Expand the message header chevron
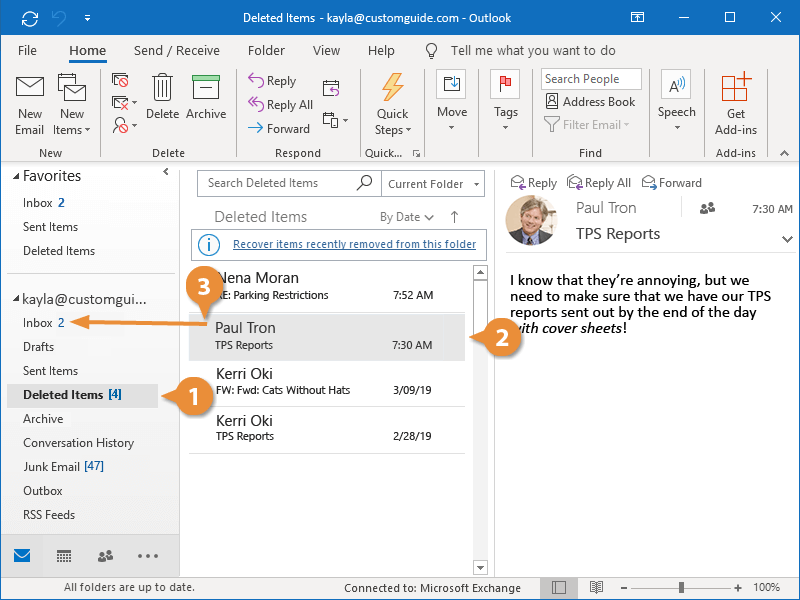 pos(787,239)
